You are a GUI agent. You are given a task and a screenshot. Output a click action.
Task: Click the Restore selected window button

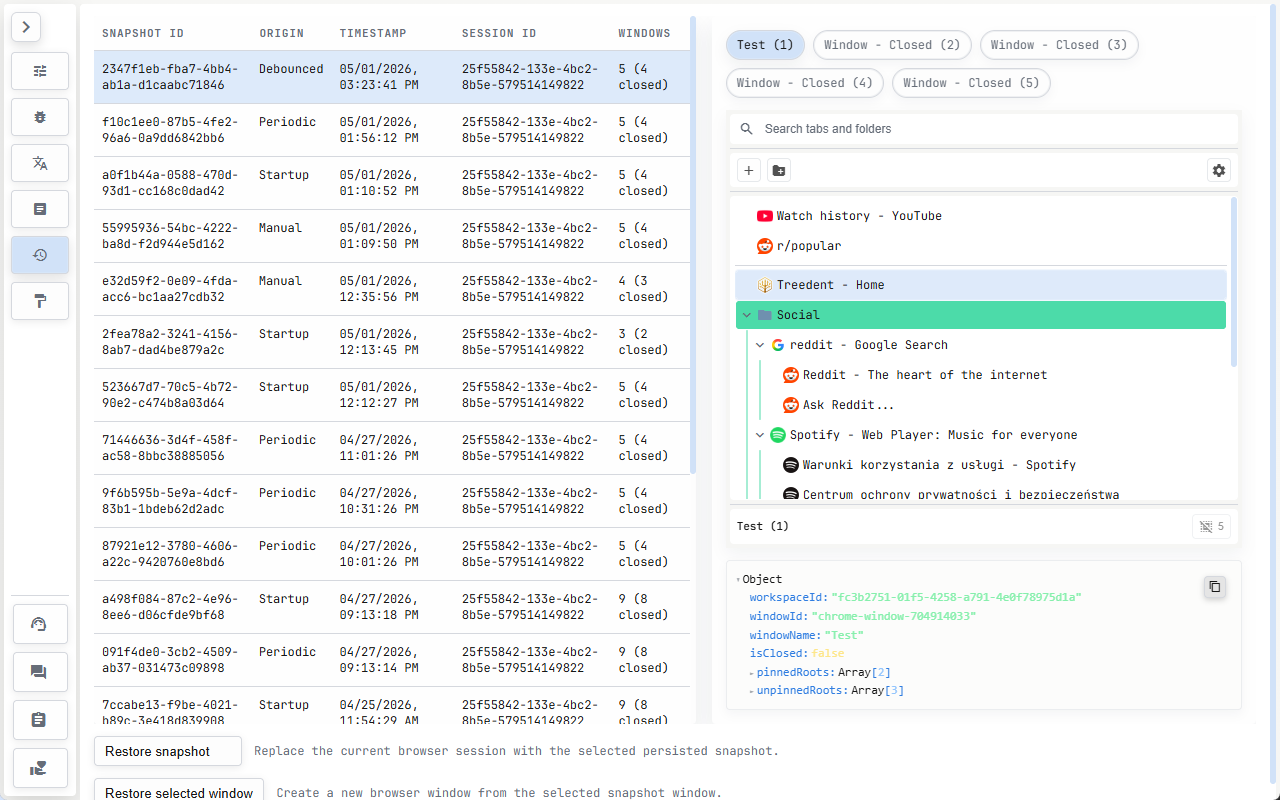pos(179,791)
